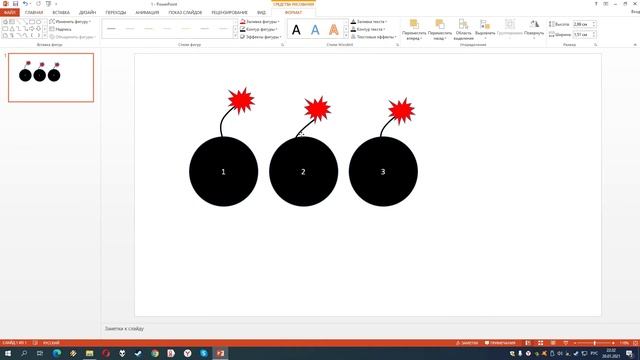The height and width of the screenshot is (360, 640).
Task: Start slideshow from status bar icon
Action: click(566, 343)
